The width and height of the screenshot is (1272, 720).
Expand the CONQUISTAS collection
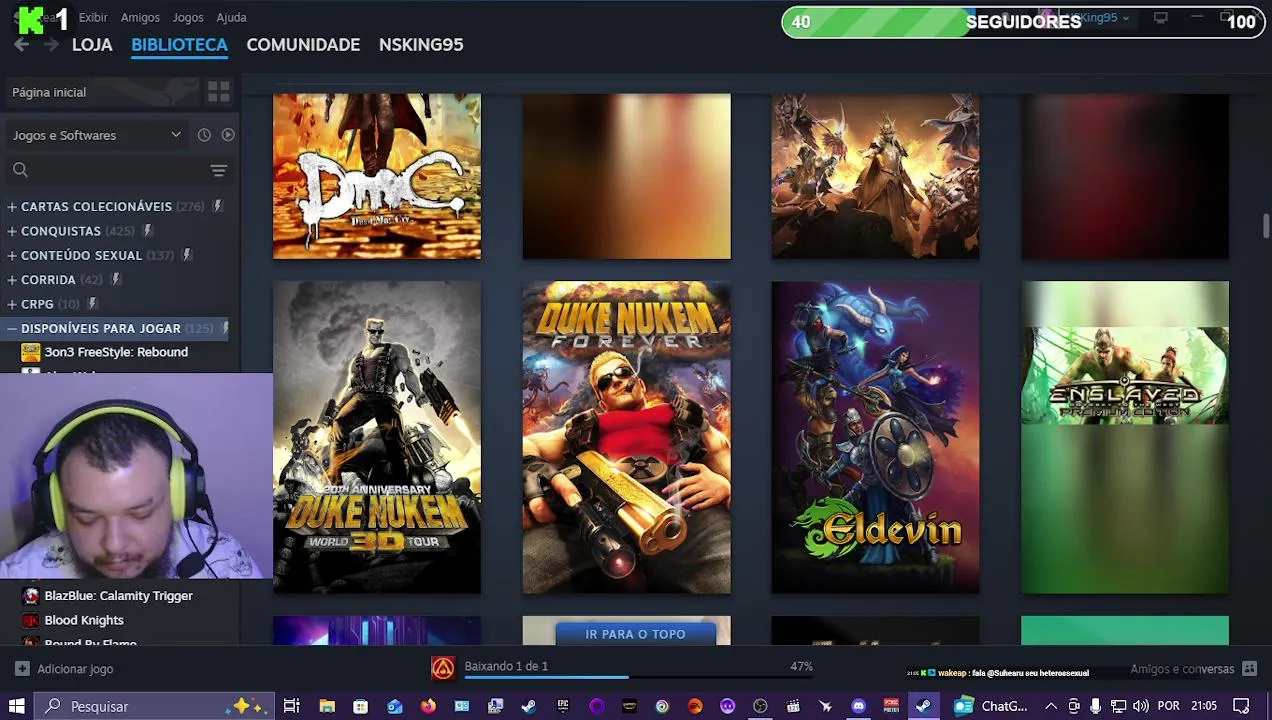[x=12, y=231]
